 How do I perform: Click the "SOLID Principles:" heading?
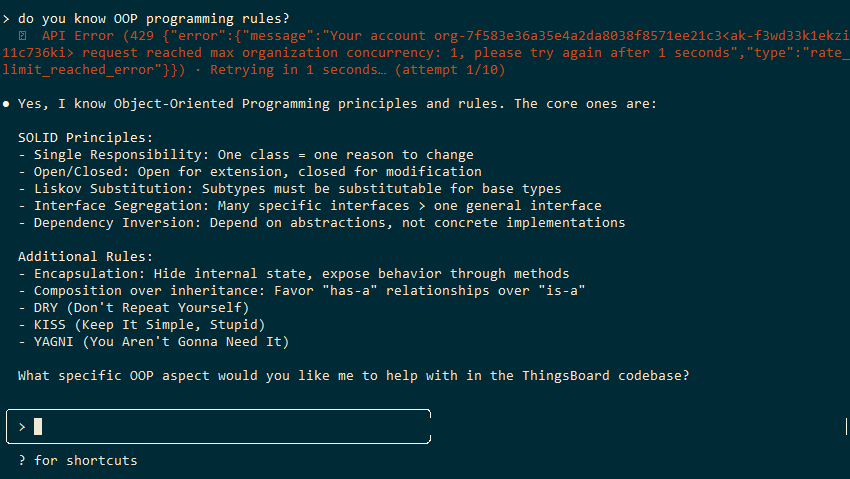click(86, 137)
